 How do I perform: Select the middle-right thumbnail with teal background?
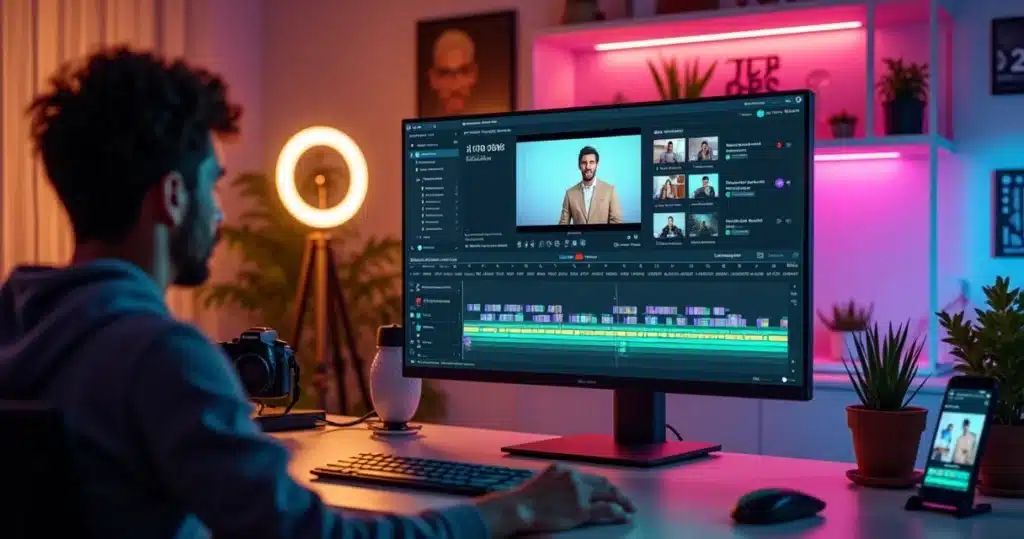tap(703, 186)
